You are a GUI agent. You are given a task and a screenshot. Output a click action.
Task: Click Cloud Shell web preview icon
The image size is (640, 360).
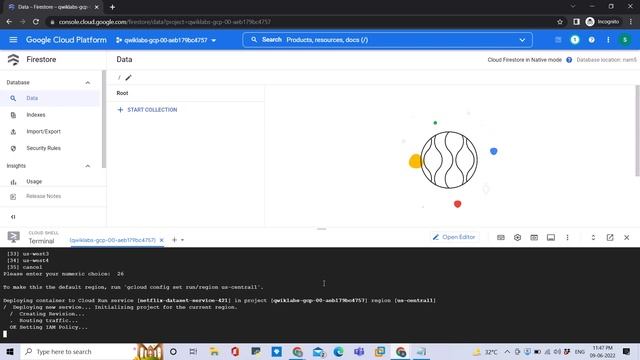point(534,237)
